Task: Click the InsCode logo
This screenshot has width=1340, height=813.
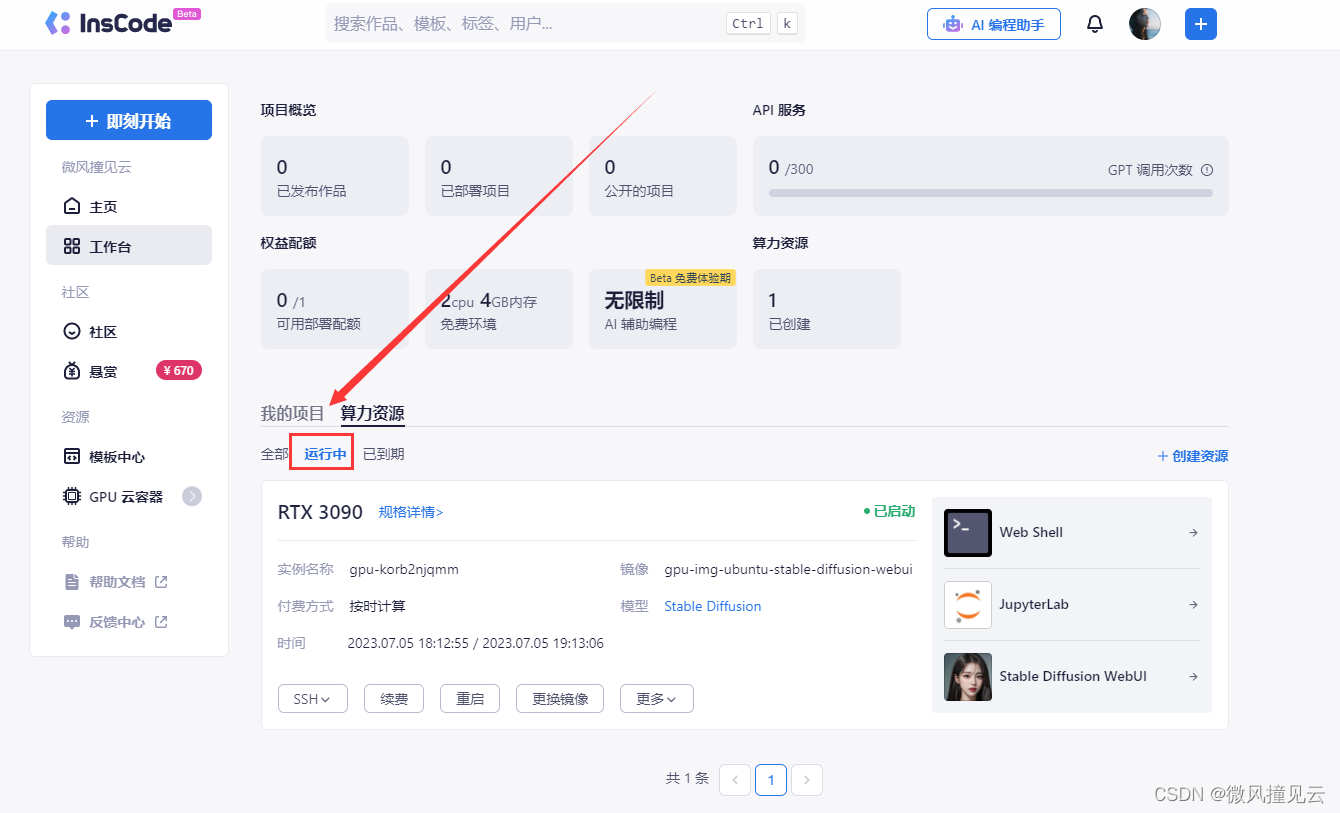Action: (122, 23)
